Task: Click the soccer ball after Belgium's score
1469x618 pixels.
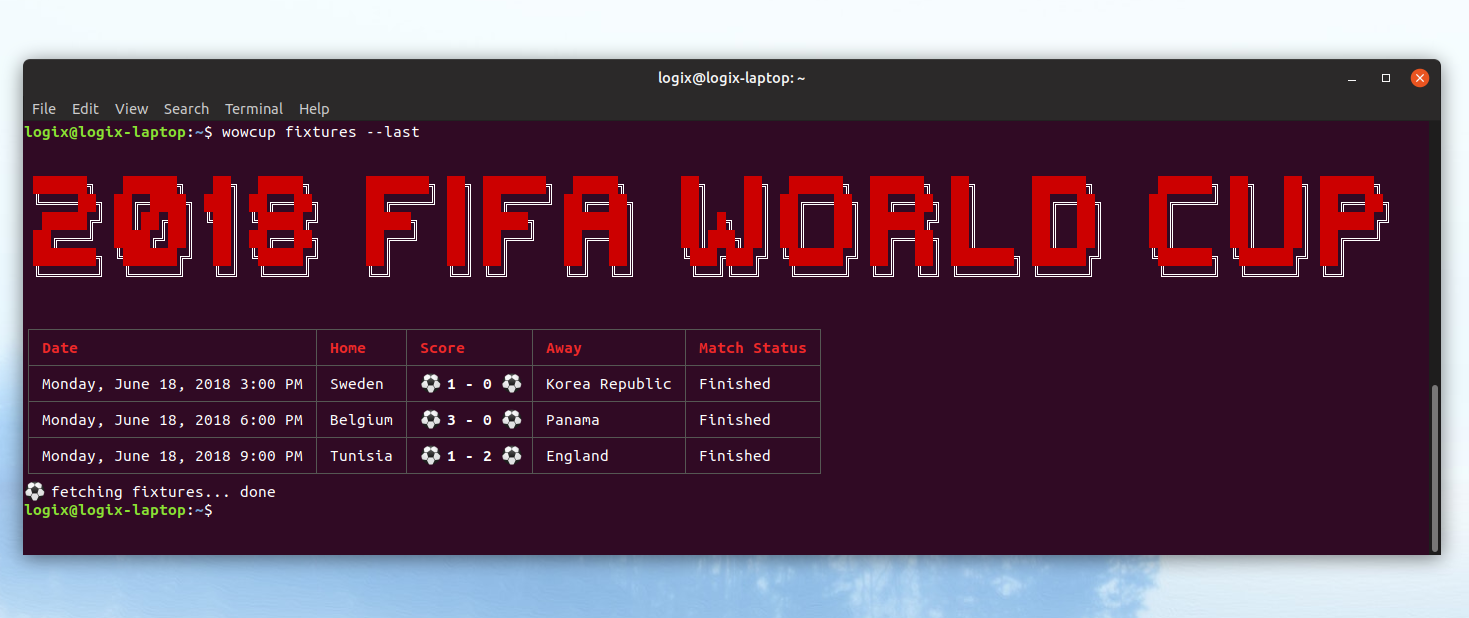Action: click(511, 419)
